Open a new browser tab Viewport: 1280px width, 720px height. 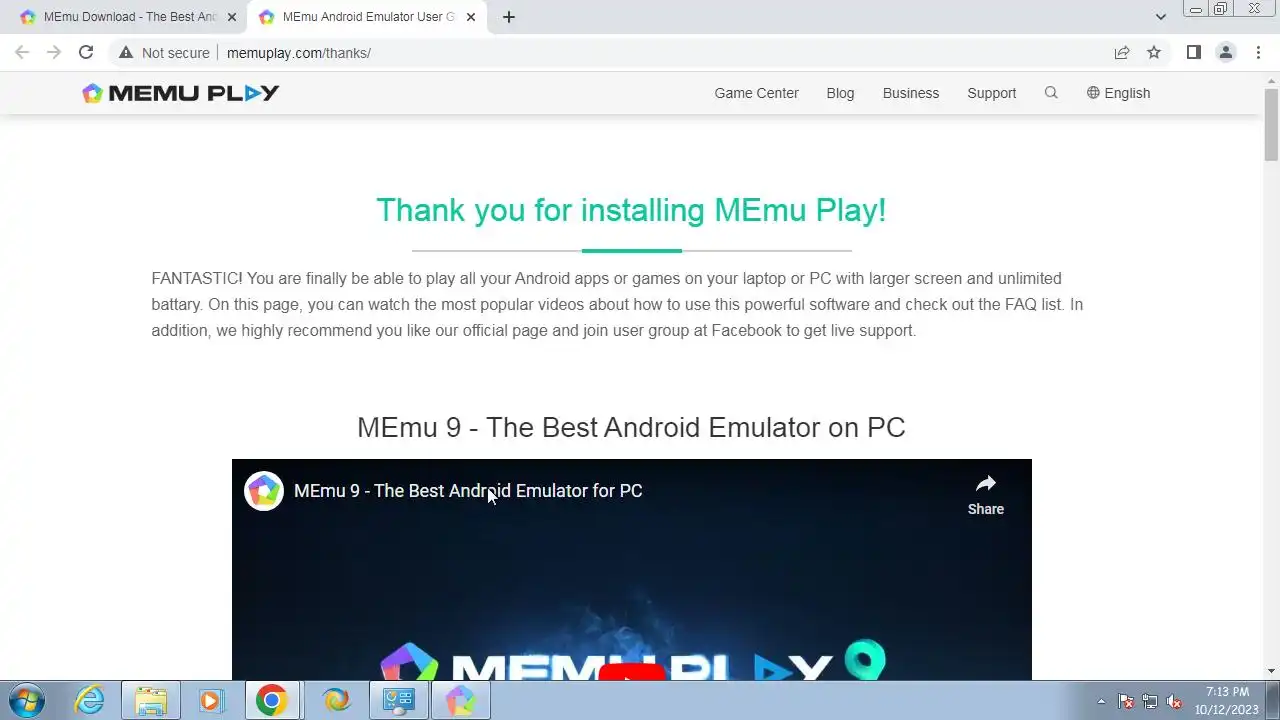[x=508, y=17]
